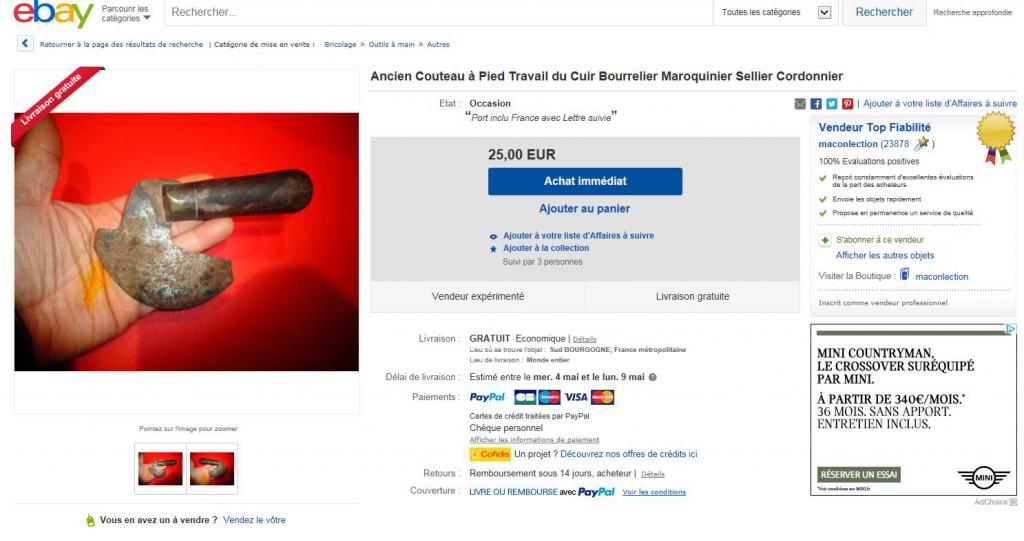This screenshot has height=541, width=1024.
Task: Open the Outils à main breadcrumb
Action: pyautogui.click(x=391, y=44)
